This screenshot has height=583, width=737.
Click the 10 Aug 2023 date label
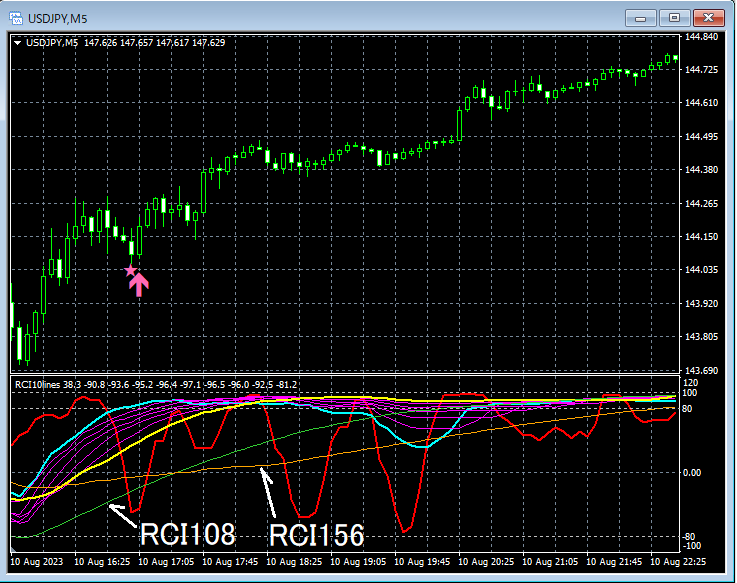coord(37,561)
